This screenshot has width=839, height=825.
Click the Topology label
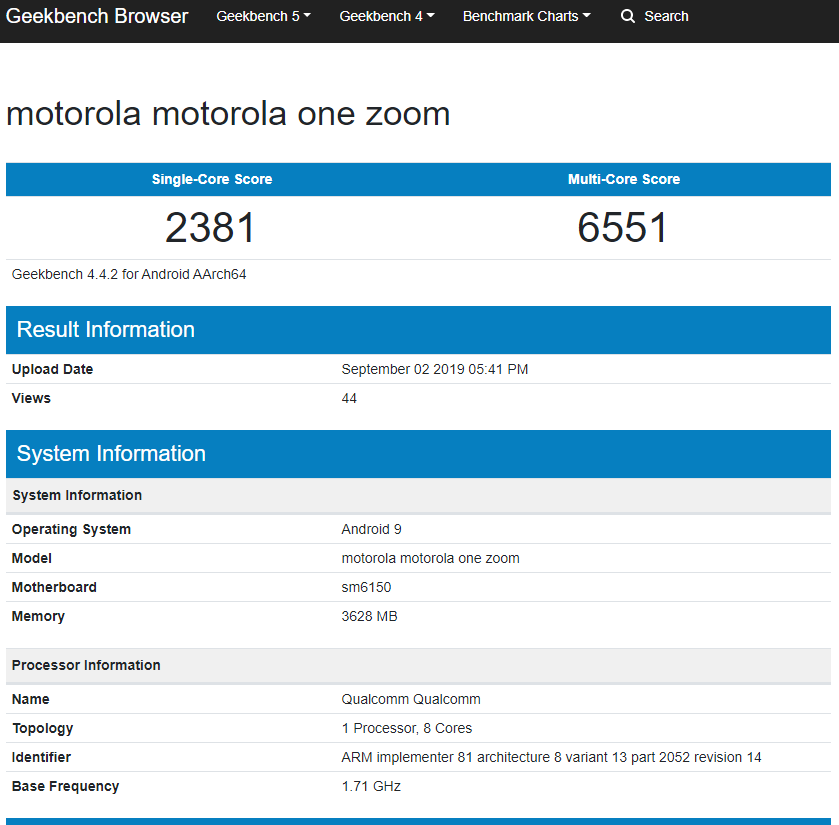click(x=42, y=728)
